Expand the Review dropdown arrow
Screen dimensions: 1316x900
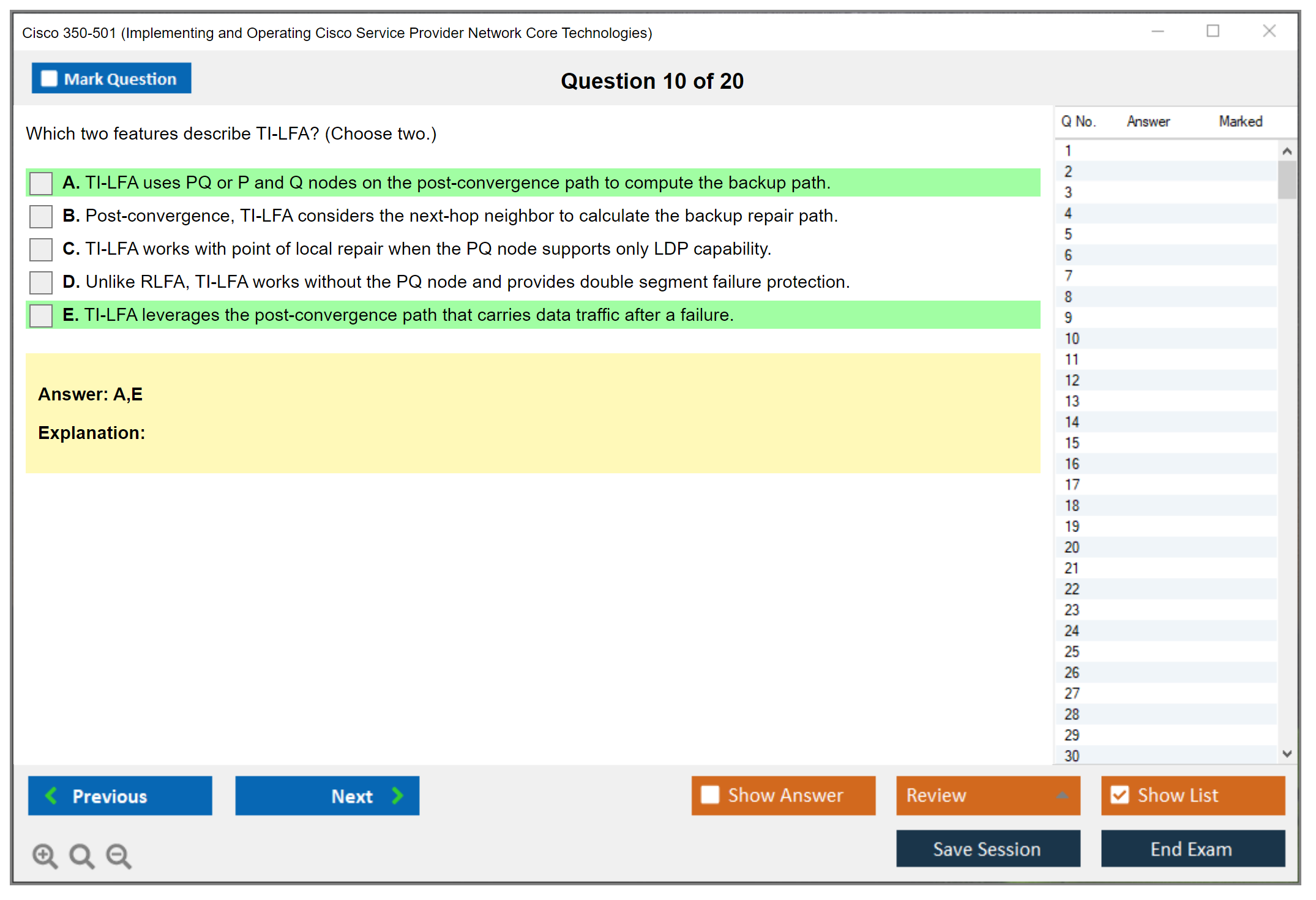pos(1062,795)
